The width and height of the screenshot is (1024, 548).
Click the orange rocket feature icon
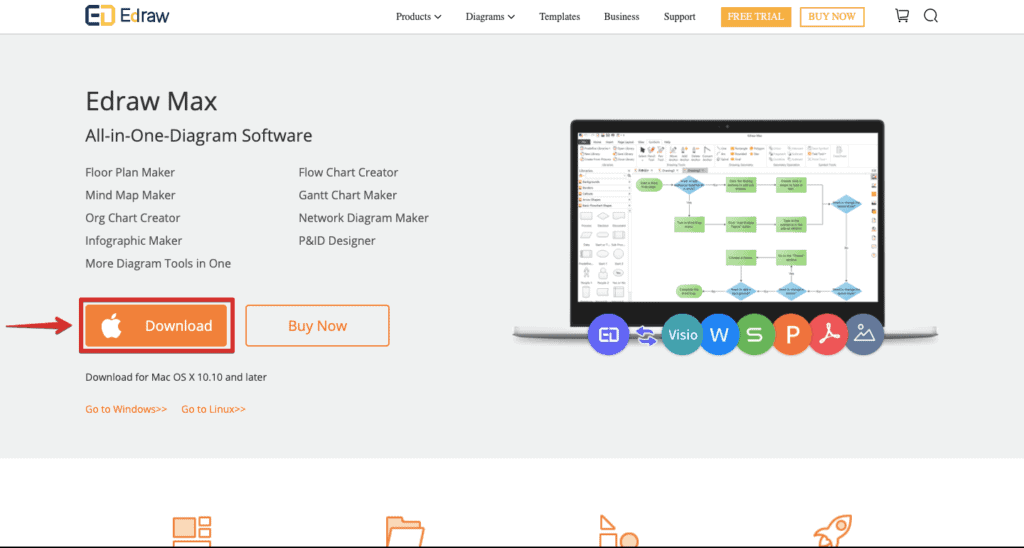(833, 531)
